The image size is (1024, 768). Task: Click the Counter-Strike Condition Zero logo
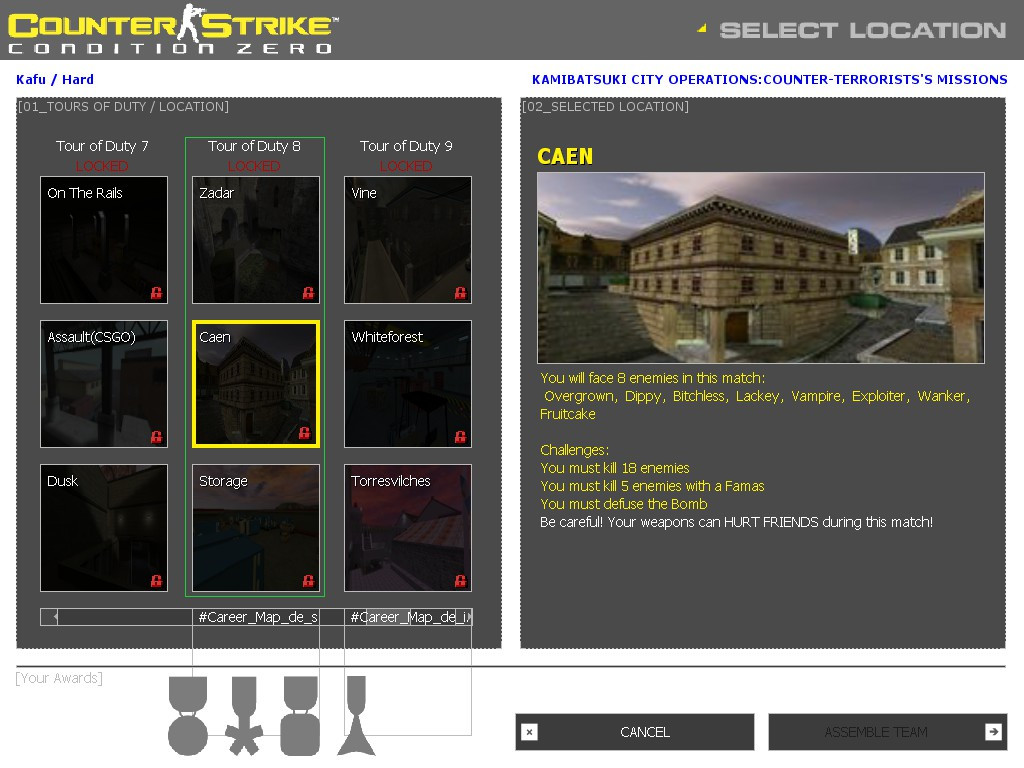(173, 30)
